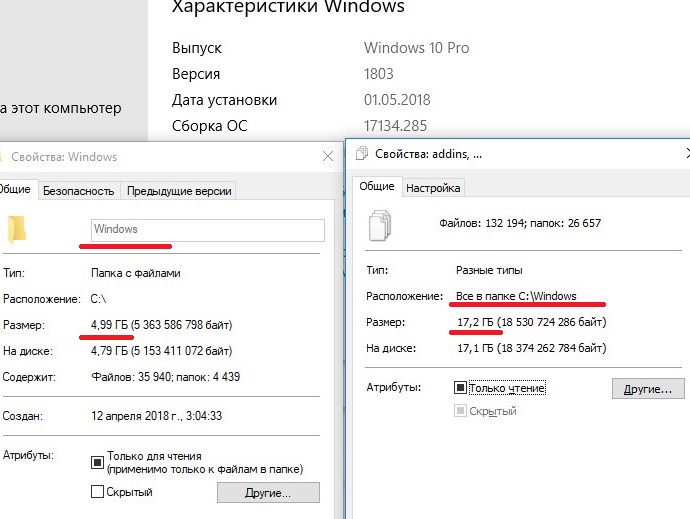Select "Общие" tab in addins properties window

[376, 186]
